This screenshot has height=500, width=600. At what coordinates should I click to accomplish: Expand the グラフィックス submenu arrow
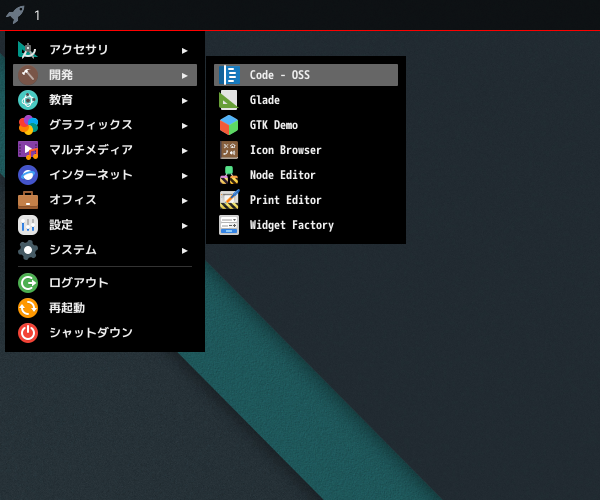pos(184,125)
